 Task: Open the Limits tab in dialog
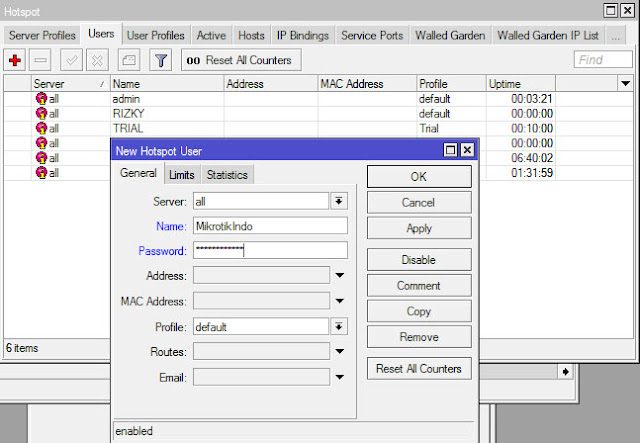(x=182, y=175)
